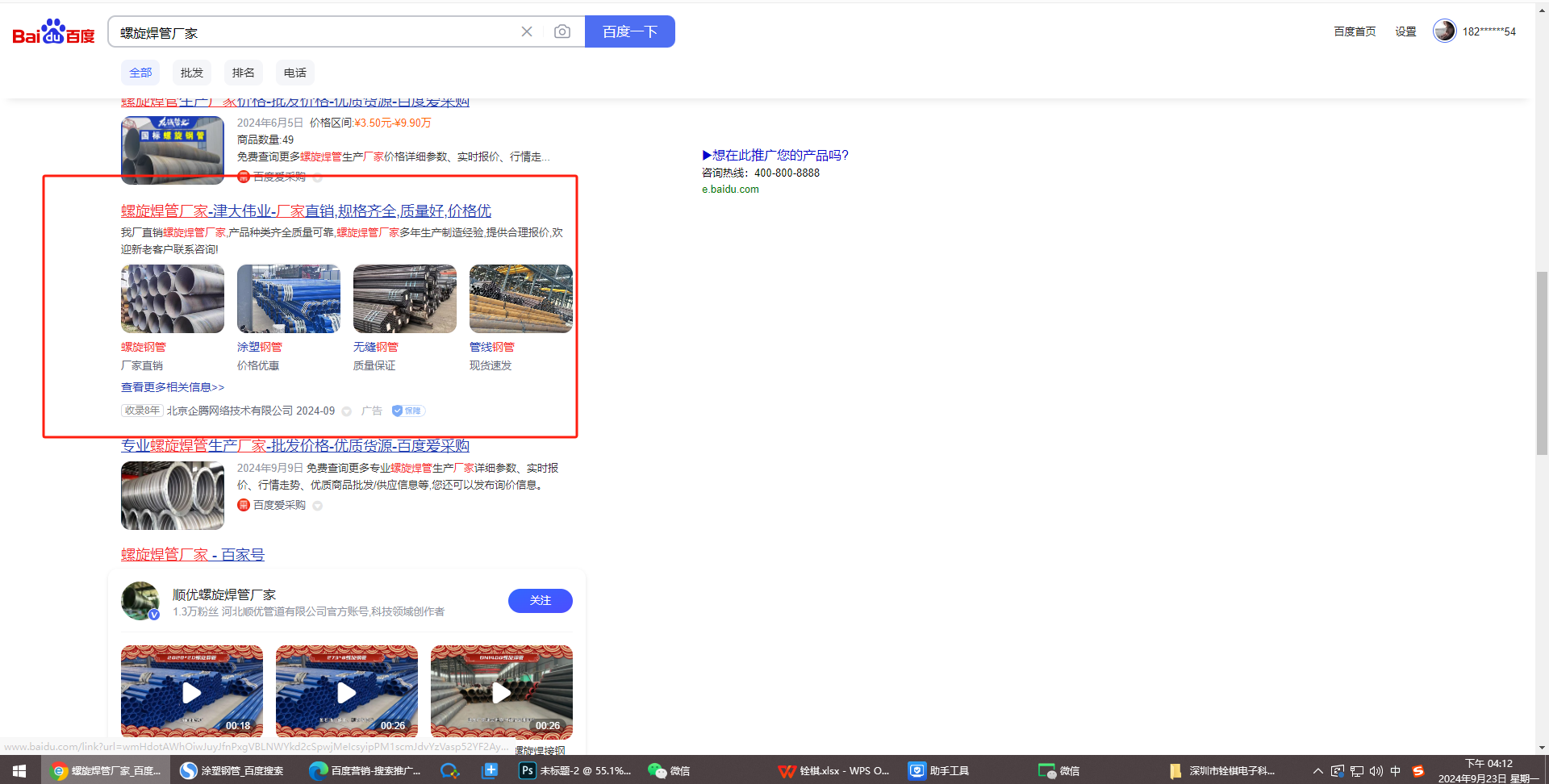Open the 深圳市铨棋电子科 folder in taskbar

coord(1222,770)
